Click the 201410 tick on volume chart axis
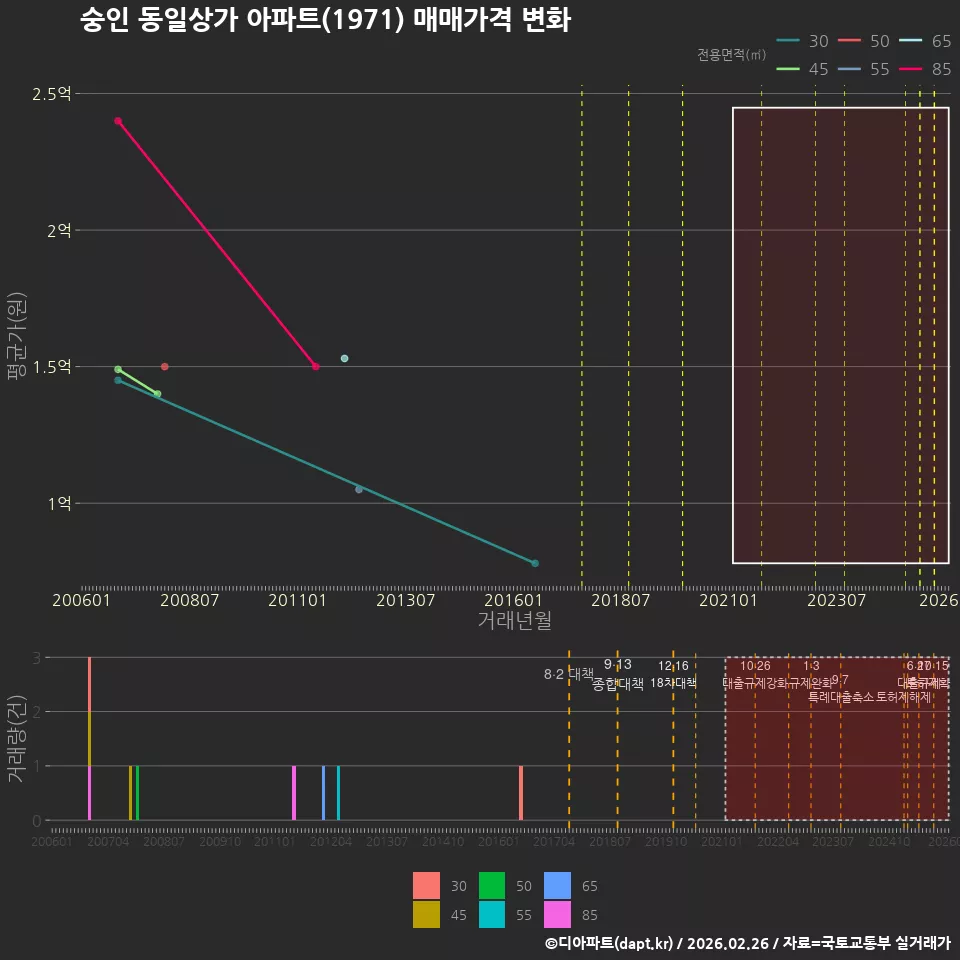 pyautogui.click(x=443, y=842)
